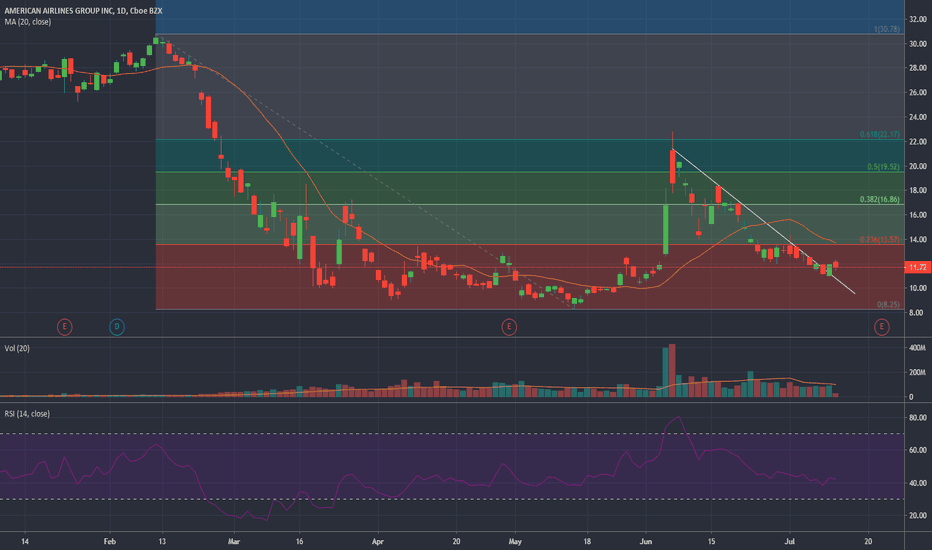Open the blue dividend D marker
932x550 pixels.
coord(117,326)
